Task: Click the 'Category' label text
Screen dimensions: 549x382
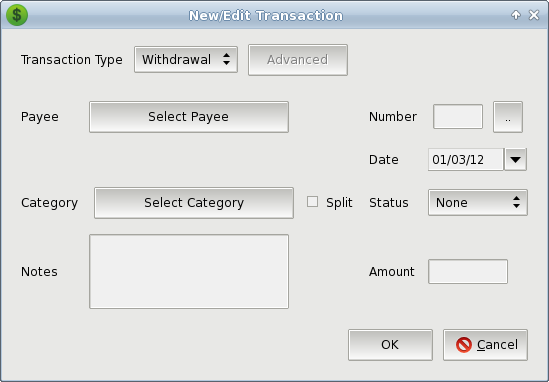Action: tap(49, 203)
